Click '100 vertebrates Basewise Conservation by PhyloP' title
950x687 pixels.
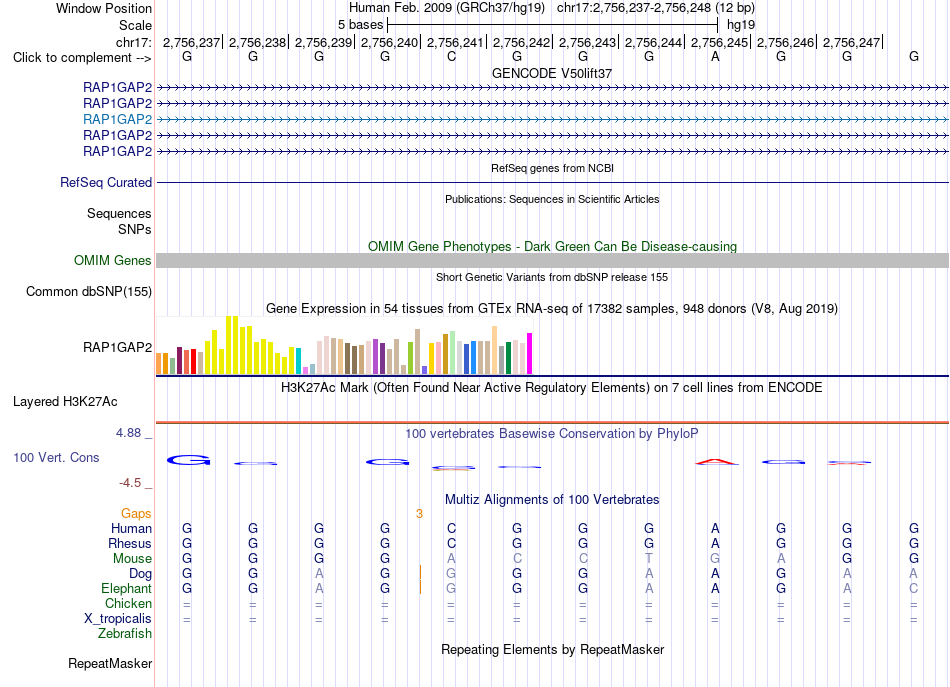click(552, 434)
